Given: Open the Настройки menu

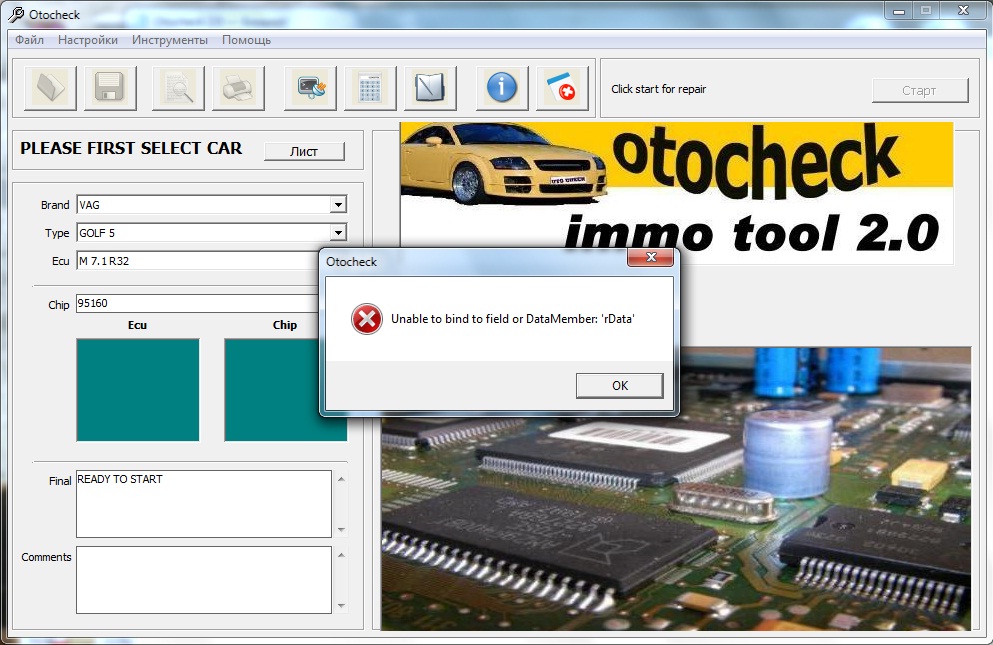Looking at the screenshot, I should pyautogui.click(x=88, y=40).
